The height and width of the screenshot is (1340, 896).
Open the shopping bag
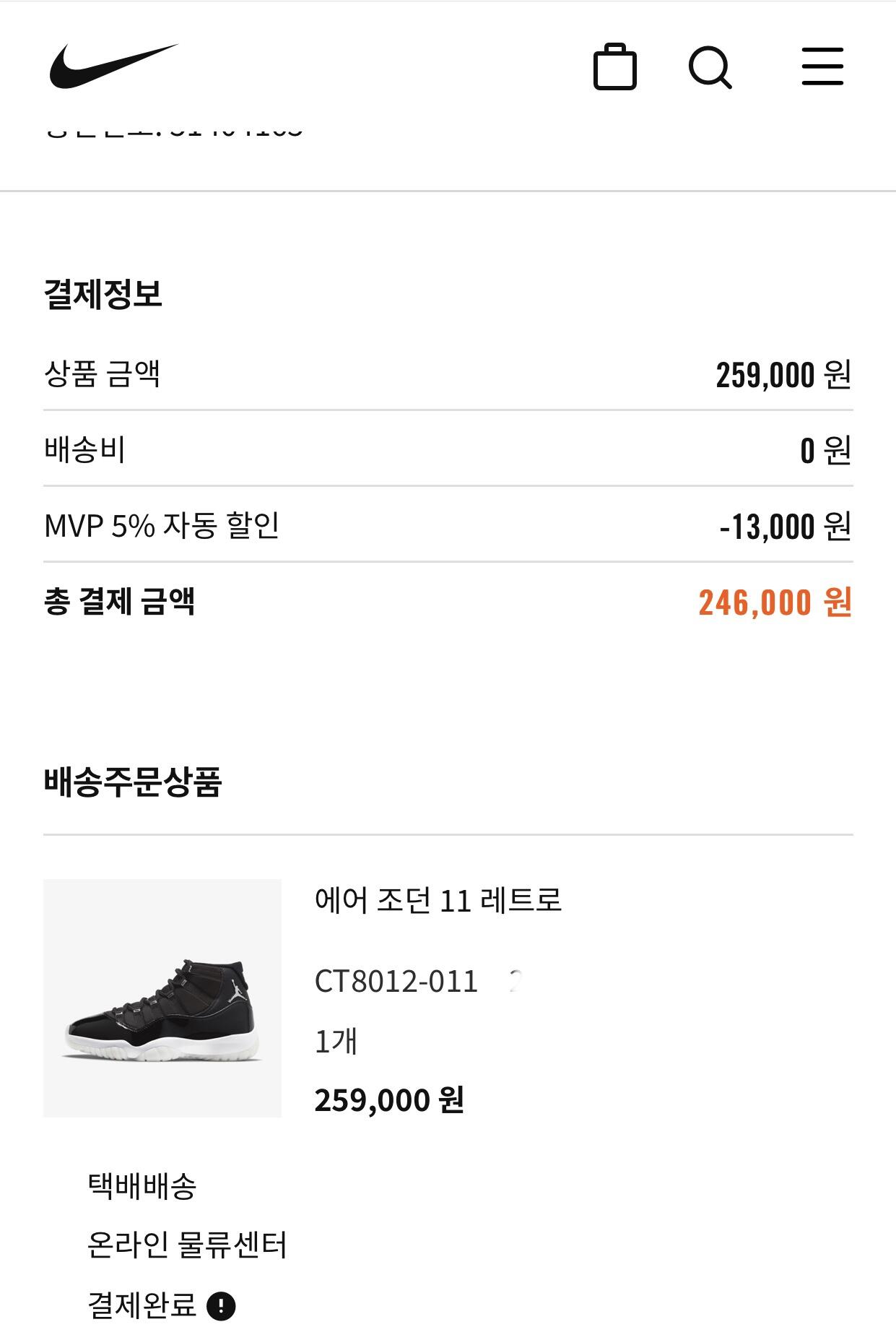[x=614, y=67]
